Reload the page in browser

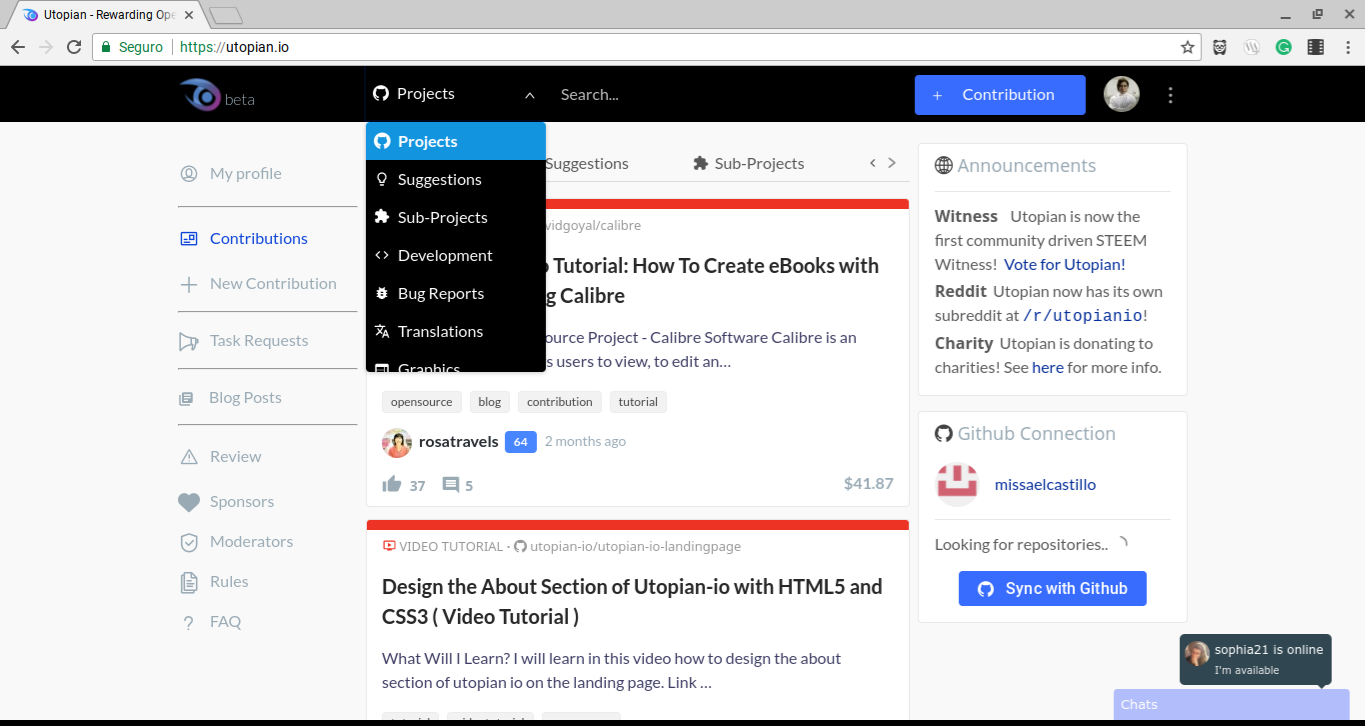[x=73, y=46]
